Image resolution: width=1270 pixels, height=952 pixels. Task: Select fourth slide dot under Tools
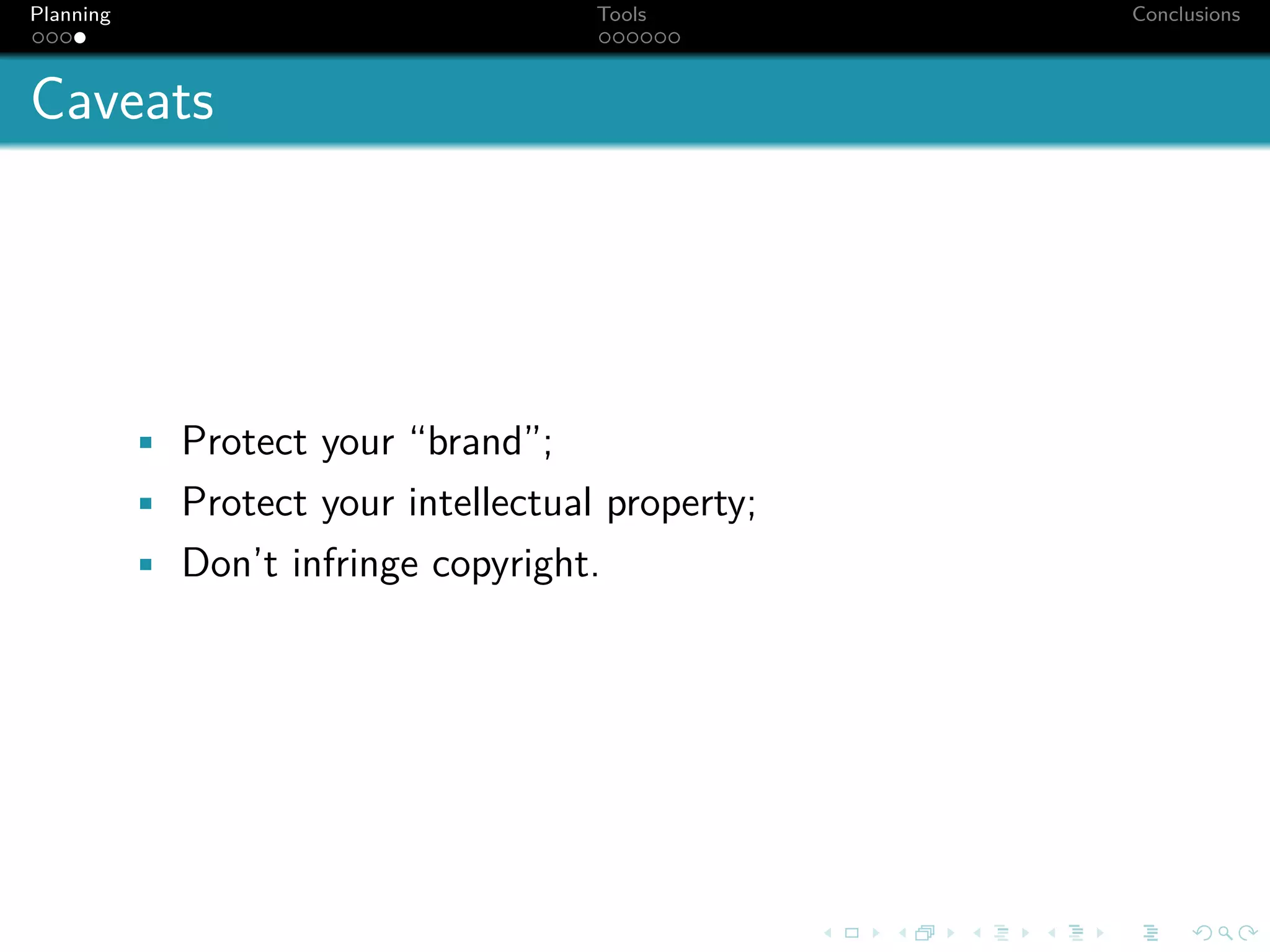pos(646,38)
